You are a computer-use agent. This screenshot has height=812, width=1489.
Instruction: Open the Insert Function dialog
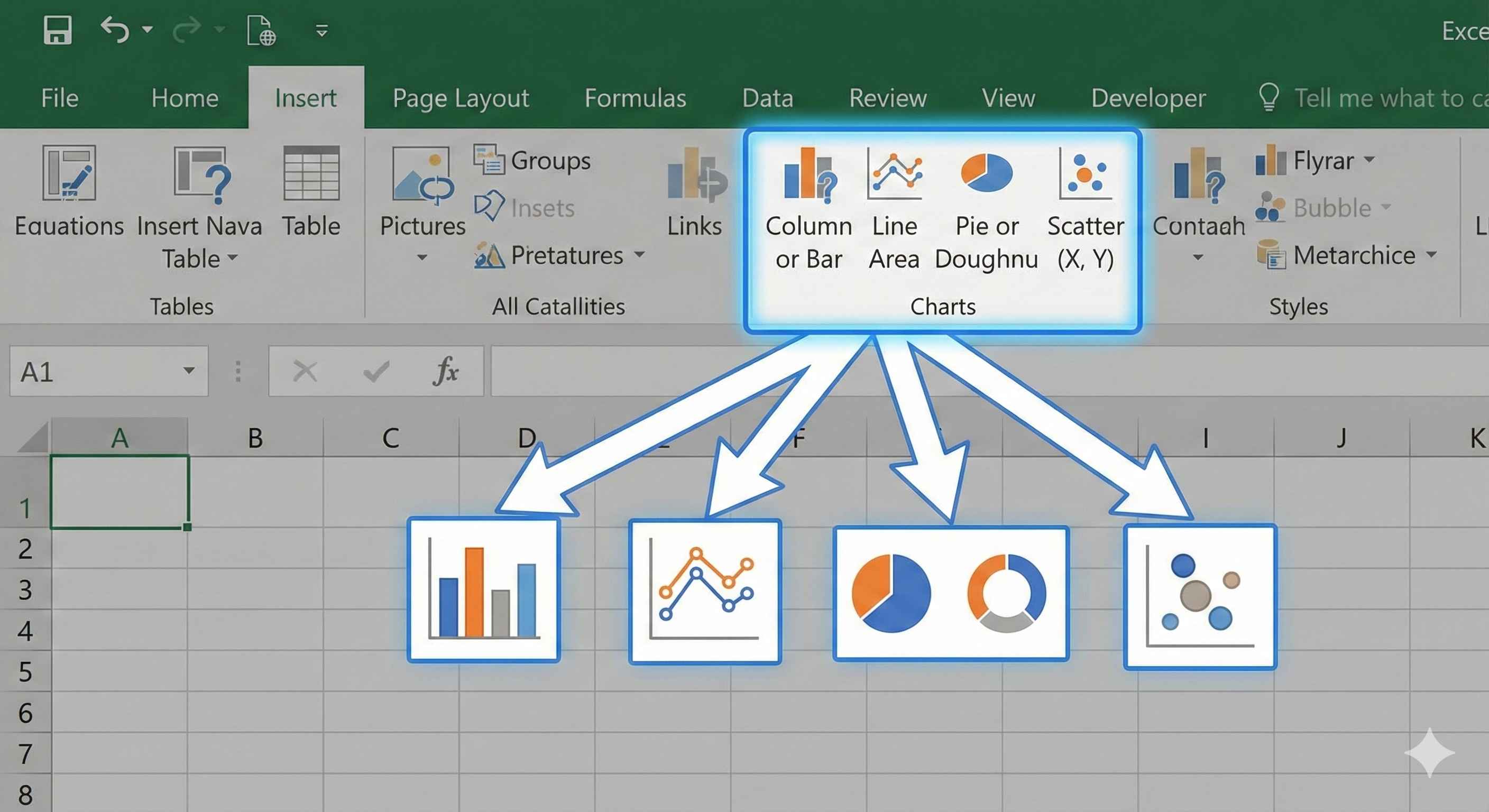447,372
